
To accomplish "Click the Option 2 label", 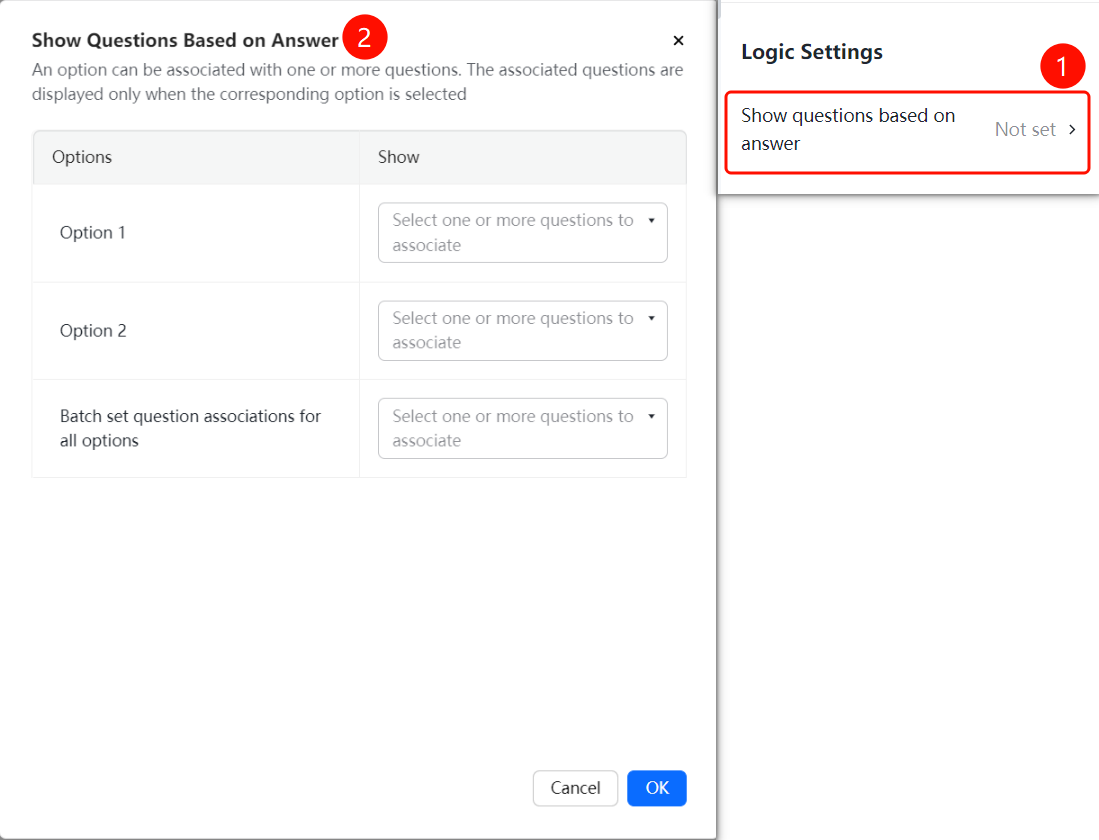I will click(93, 330).
